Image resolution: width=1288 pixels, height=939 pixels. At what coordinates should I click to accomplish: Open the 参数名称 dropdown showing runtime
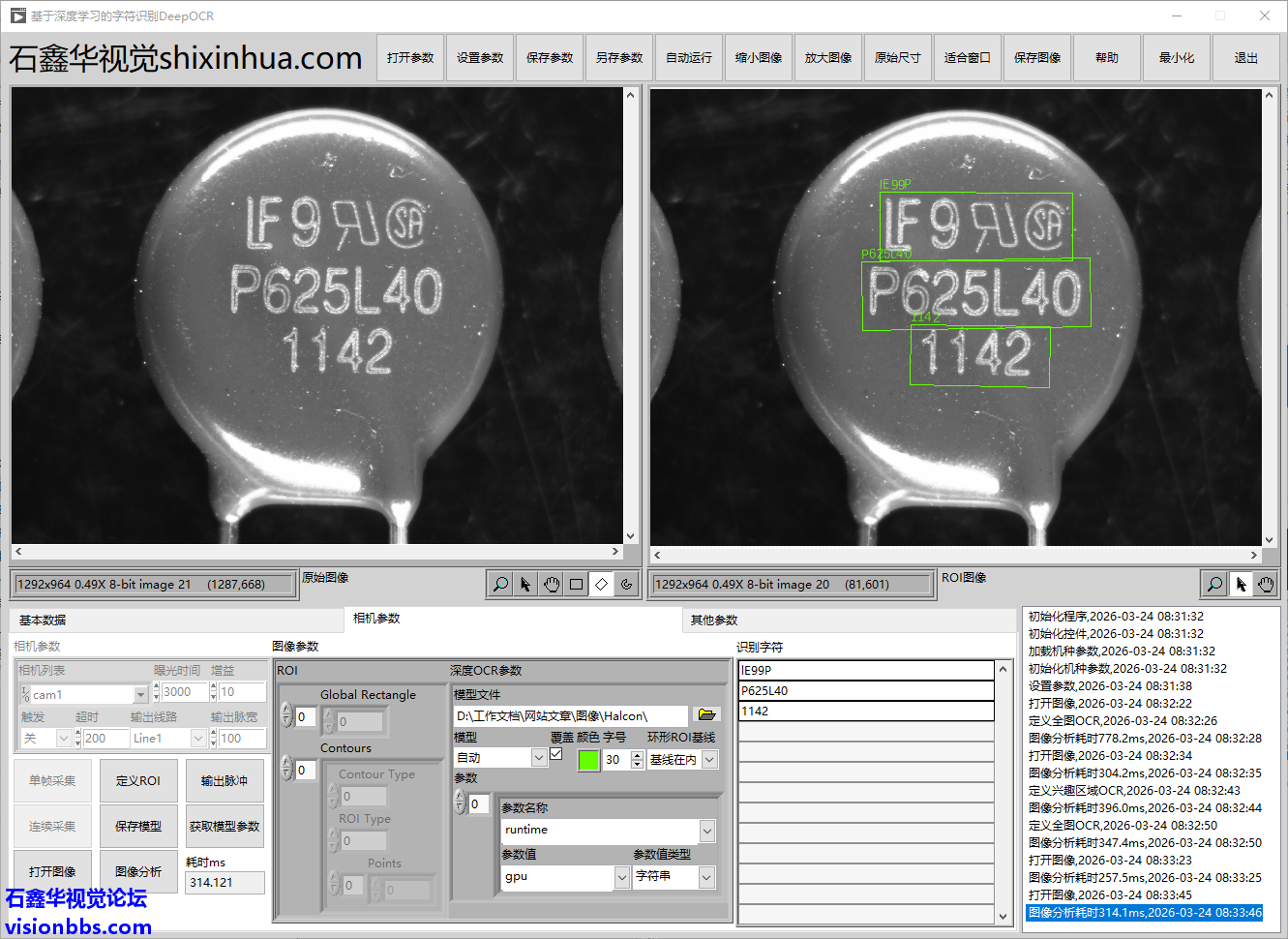click(x=707, y=831)
